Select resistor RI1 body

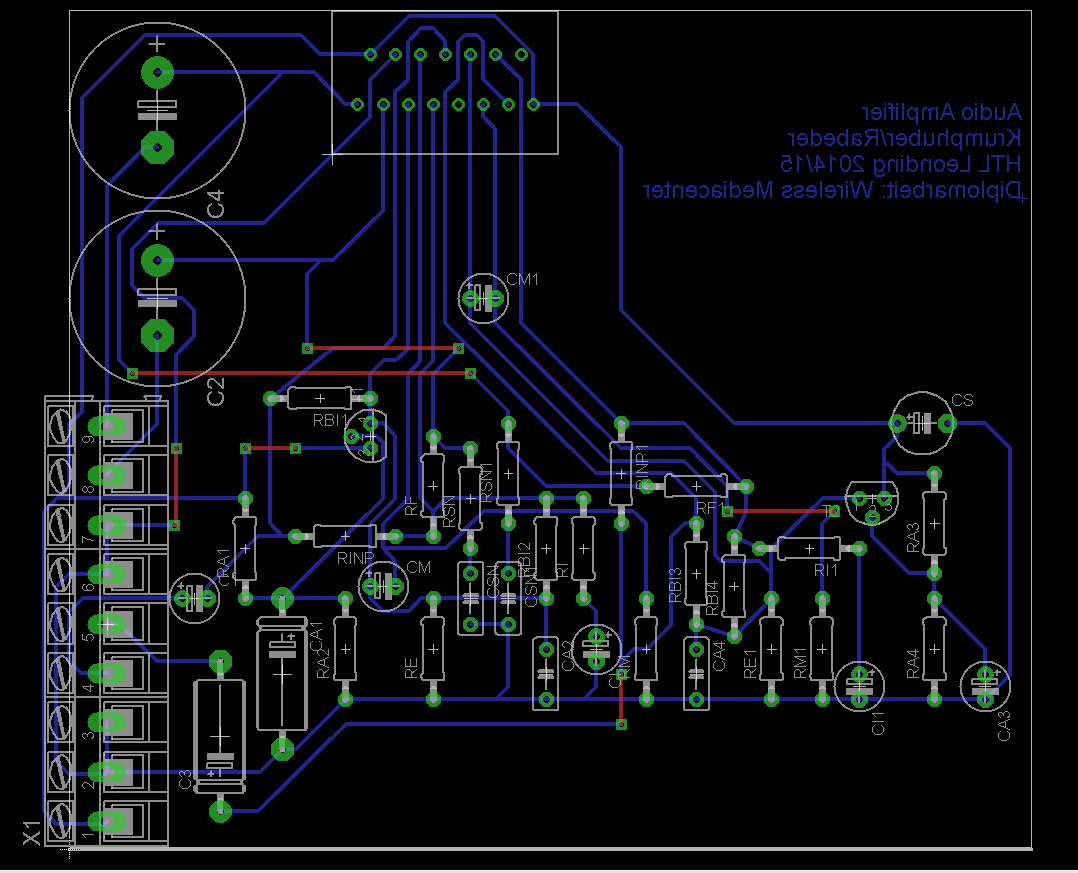click(809, 549)
